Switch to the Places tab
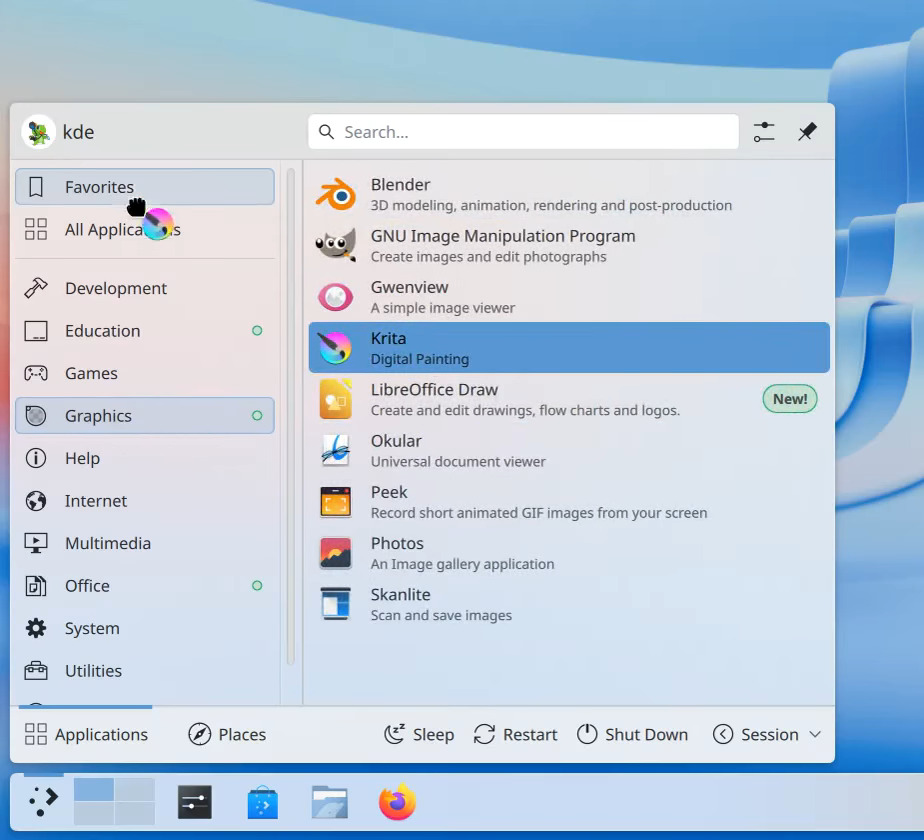 click(x=227, y=734)
